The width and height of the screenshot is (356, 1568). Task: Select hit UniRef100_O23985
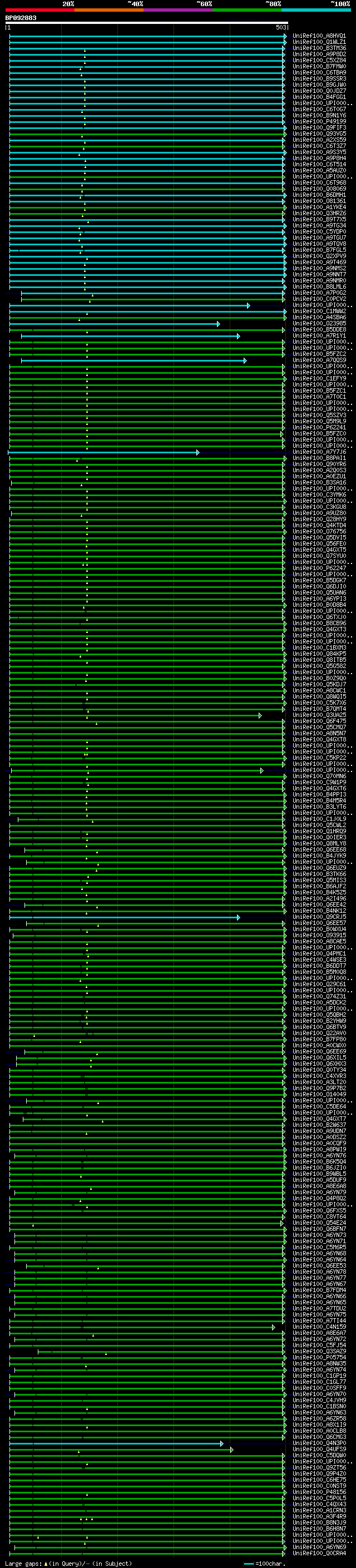[x=319, y=323]
